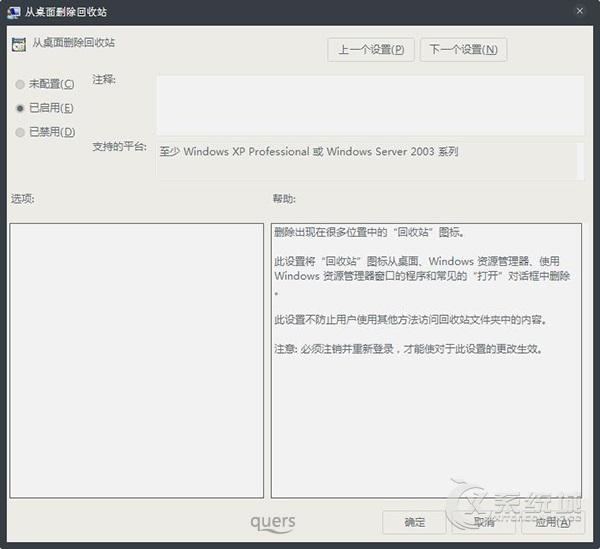Click the 取消 cancel button
Image resolution: width=600 pixels, height=549 pixels.
click(x=484, y=522)
